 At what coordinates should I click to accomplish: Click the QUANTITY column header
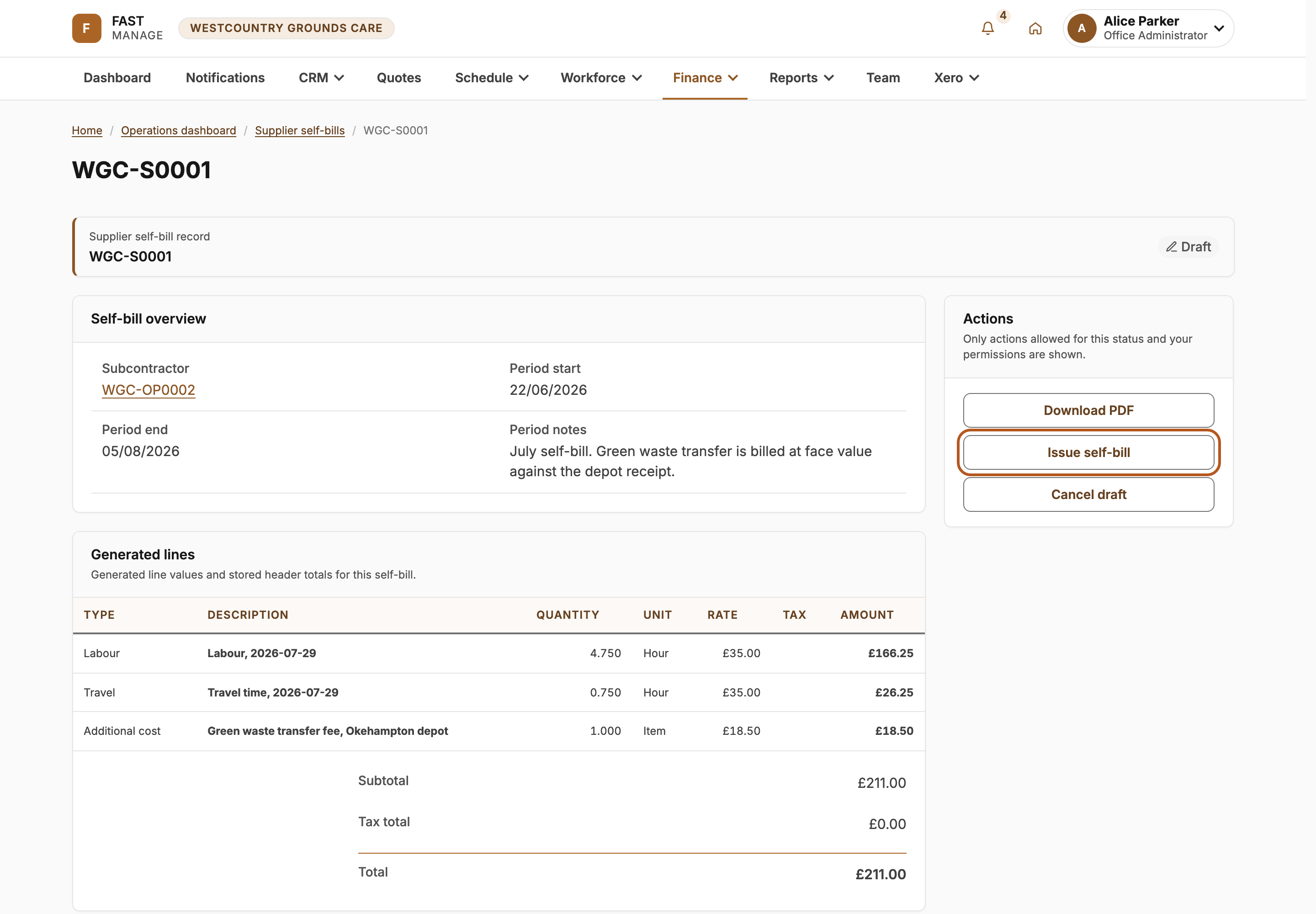coord(568,615)
